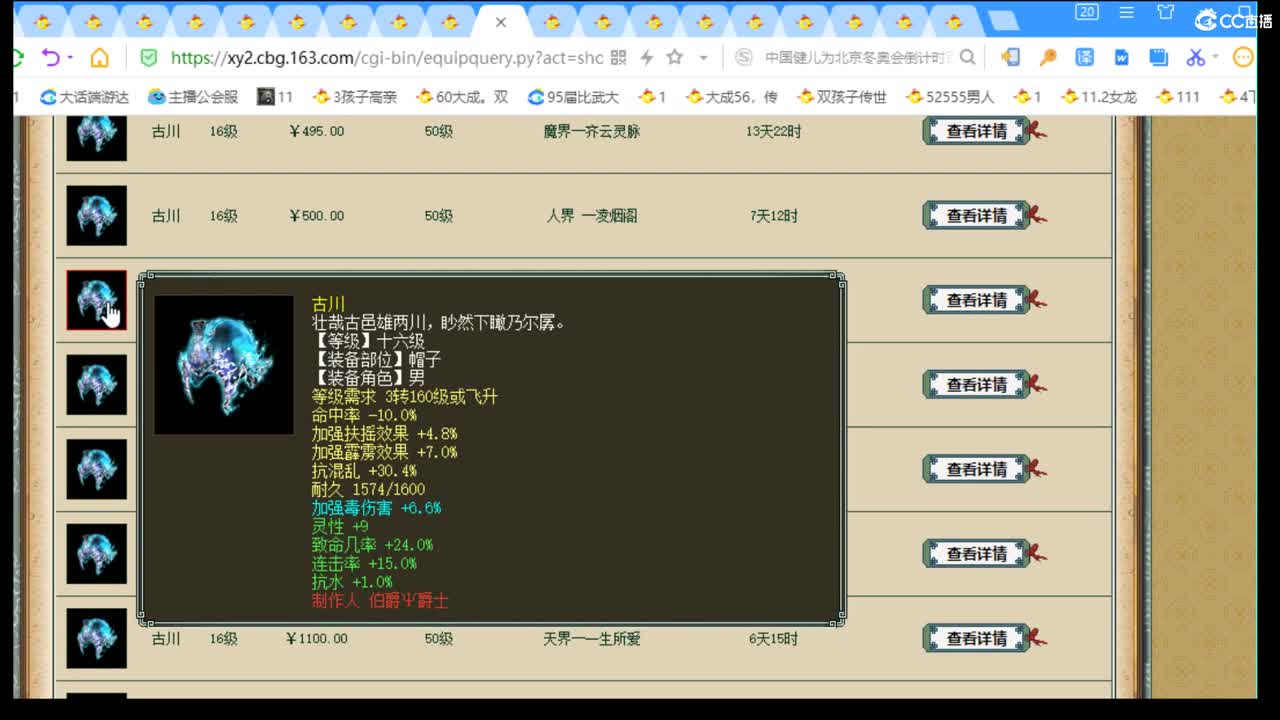
Task: Click price ¥1100.00
Action: click(x=316, y=638)
